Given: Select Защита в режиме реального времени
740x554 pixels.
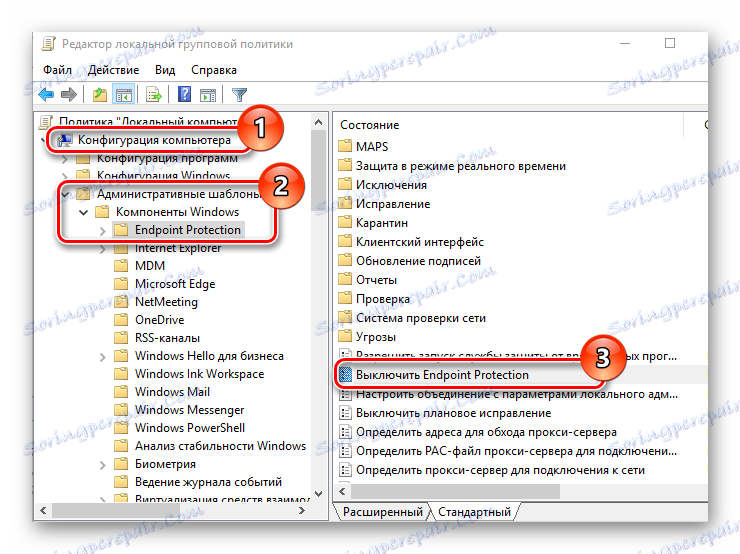Looking at the screenshot, I should tap(461, 166).
